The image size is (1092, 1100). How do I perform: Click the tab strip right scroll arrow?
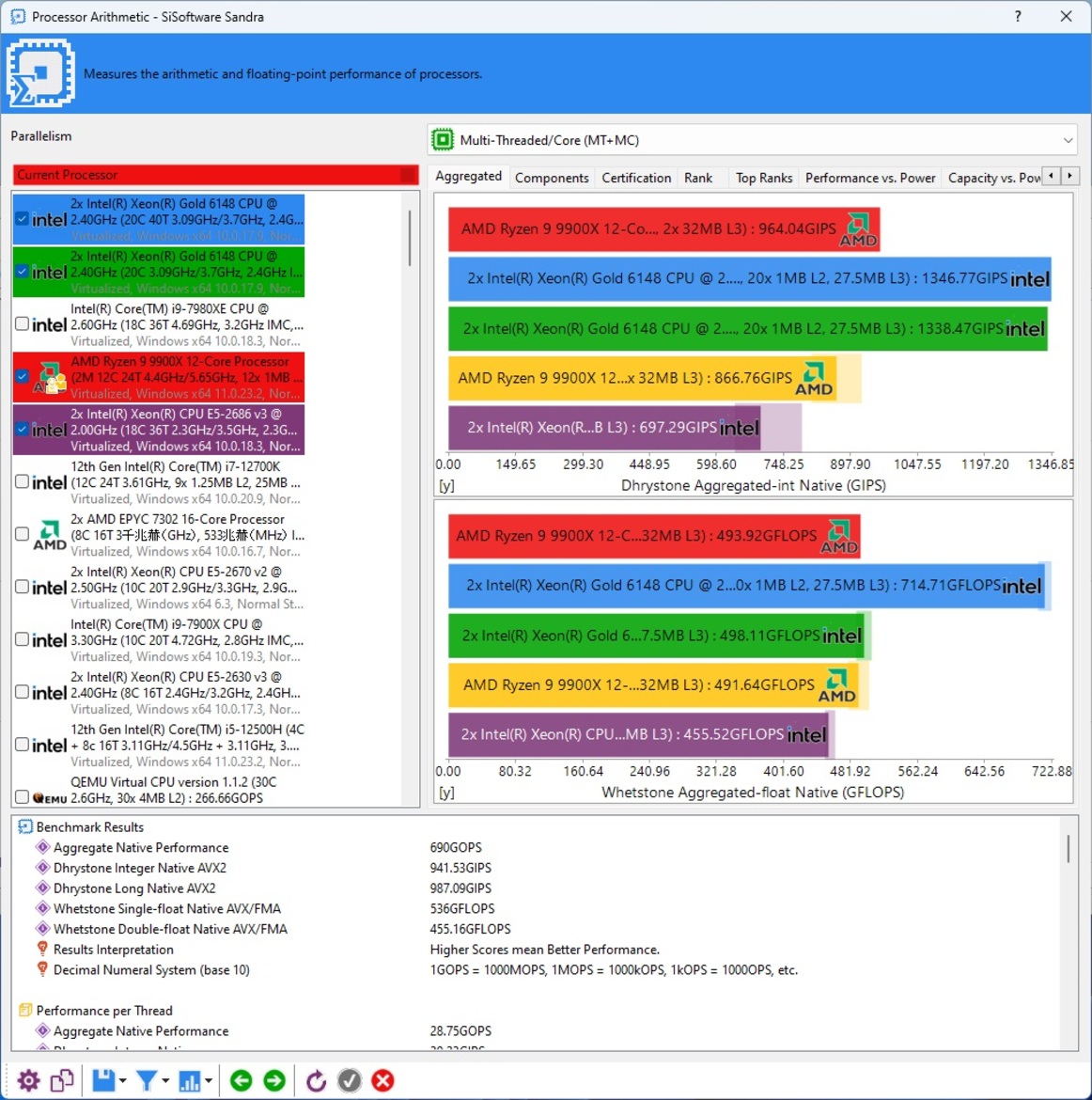coord(1069,176)
